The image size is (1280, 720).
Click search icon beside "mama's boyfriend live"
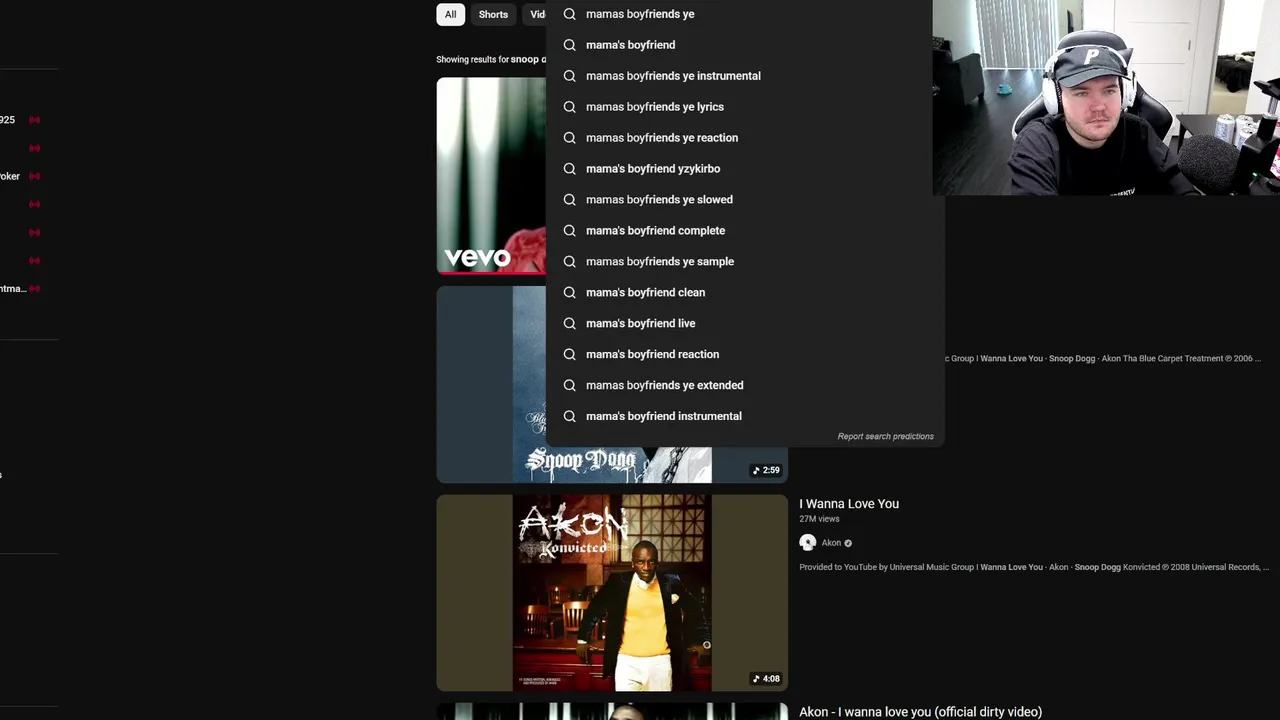(569, 324)
